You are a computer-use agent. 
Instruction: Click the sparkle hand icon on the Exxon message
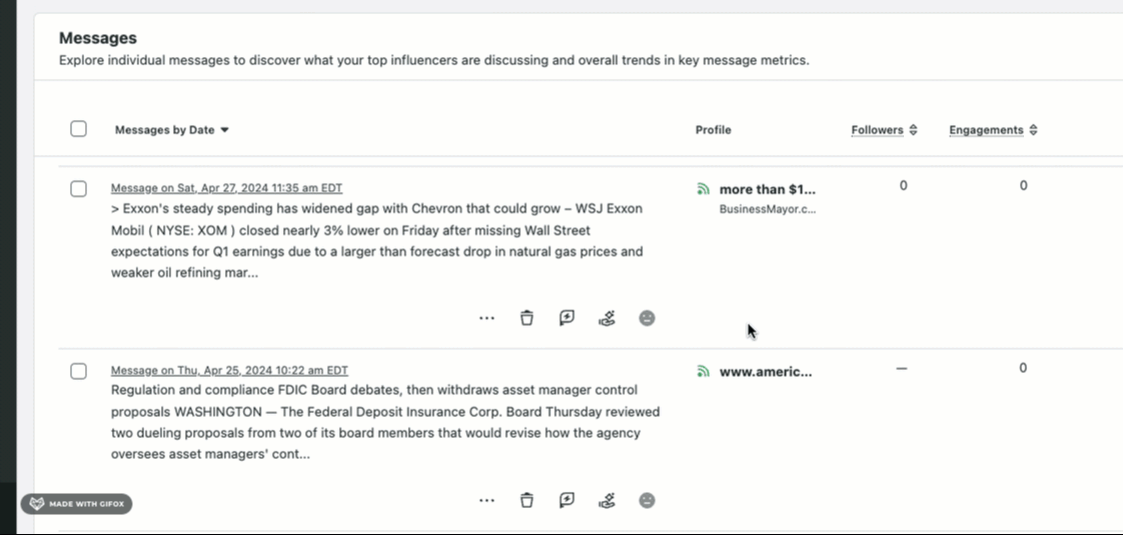[607, 318]
